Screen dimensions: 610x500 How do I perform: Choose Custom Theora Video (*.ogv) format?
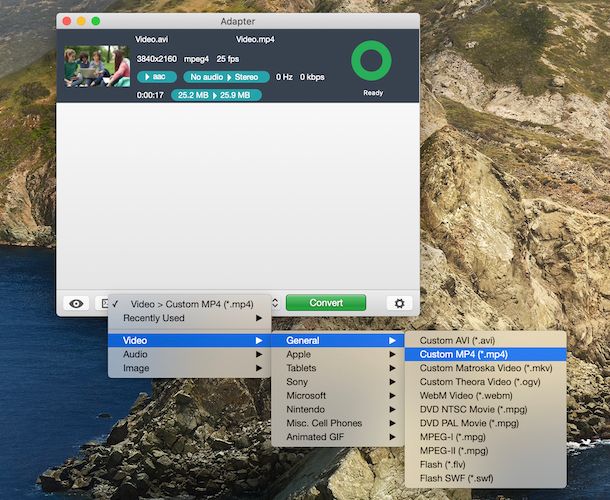(x=486, y=382)
